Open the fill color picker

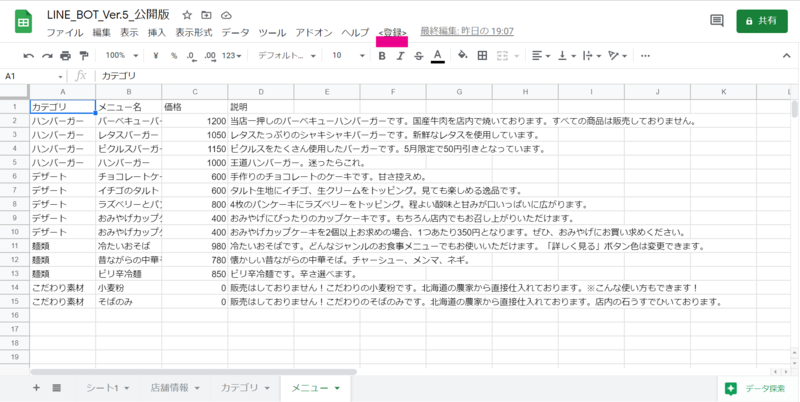(x=463, y=56)
